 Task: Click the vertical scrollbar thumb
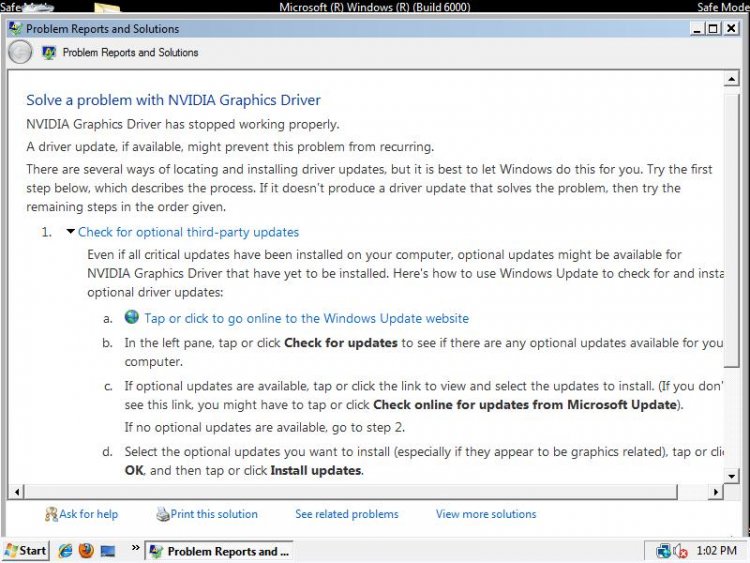coord(731,231)
